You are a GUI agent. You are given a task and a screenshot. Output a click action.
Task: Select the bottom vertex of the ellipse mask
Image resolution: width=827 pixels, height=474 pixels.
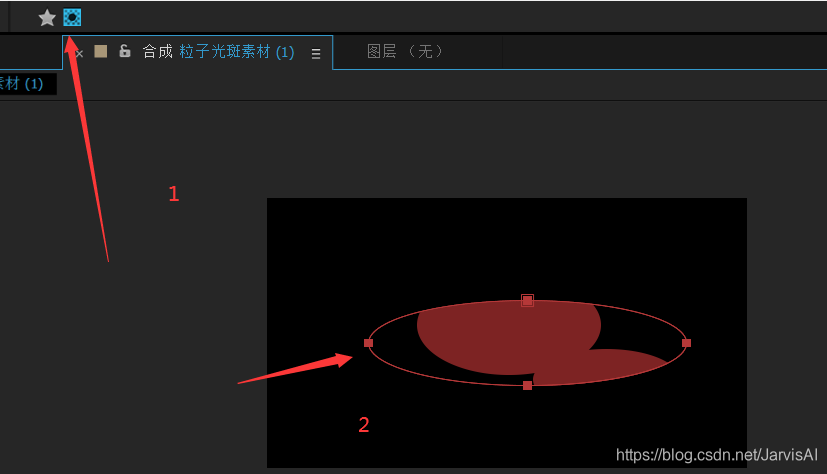click(x=527, y=385)
